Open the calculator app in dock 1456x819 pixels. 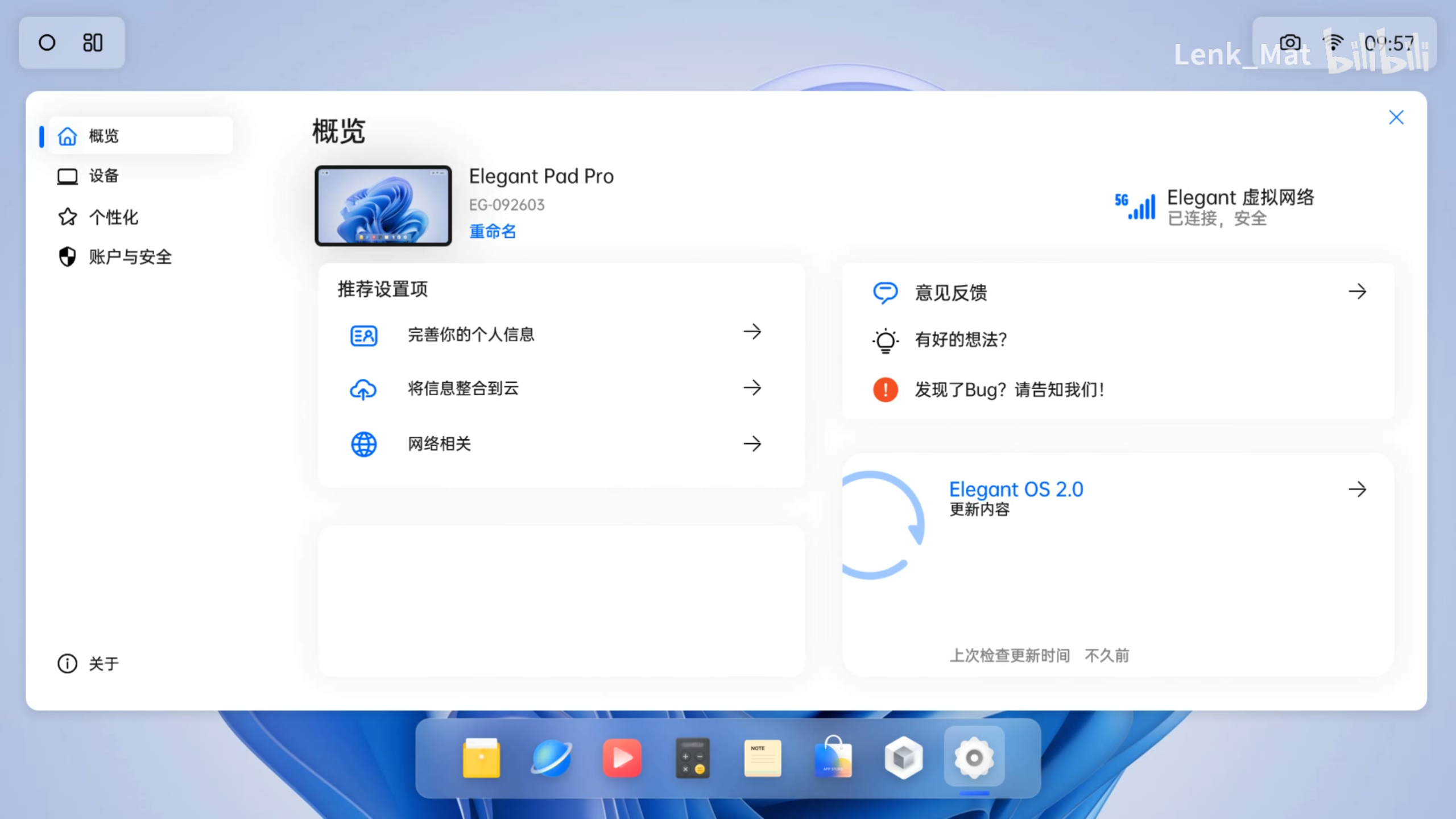pyautogui.click(x=692, y=758)
